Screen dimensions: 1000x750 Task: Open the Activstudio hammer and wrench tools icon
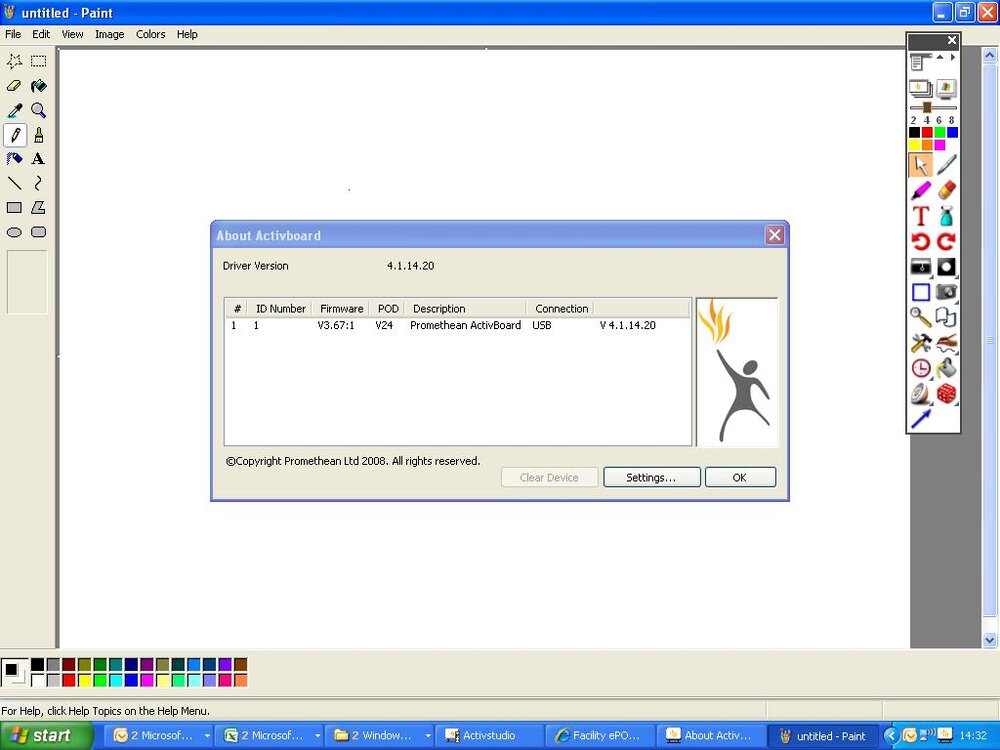click(x=920, y=342)
